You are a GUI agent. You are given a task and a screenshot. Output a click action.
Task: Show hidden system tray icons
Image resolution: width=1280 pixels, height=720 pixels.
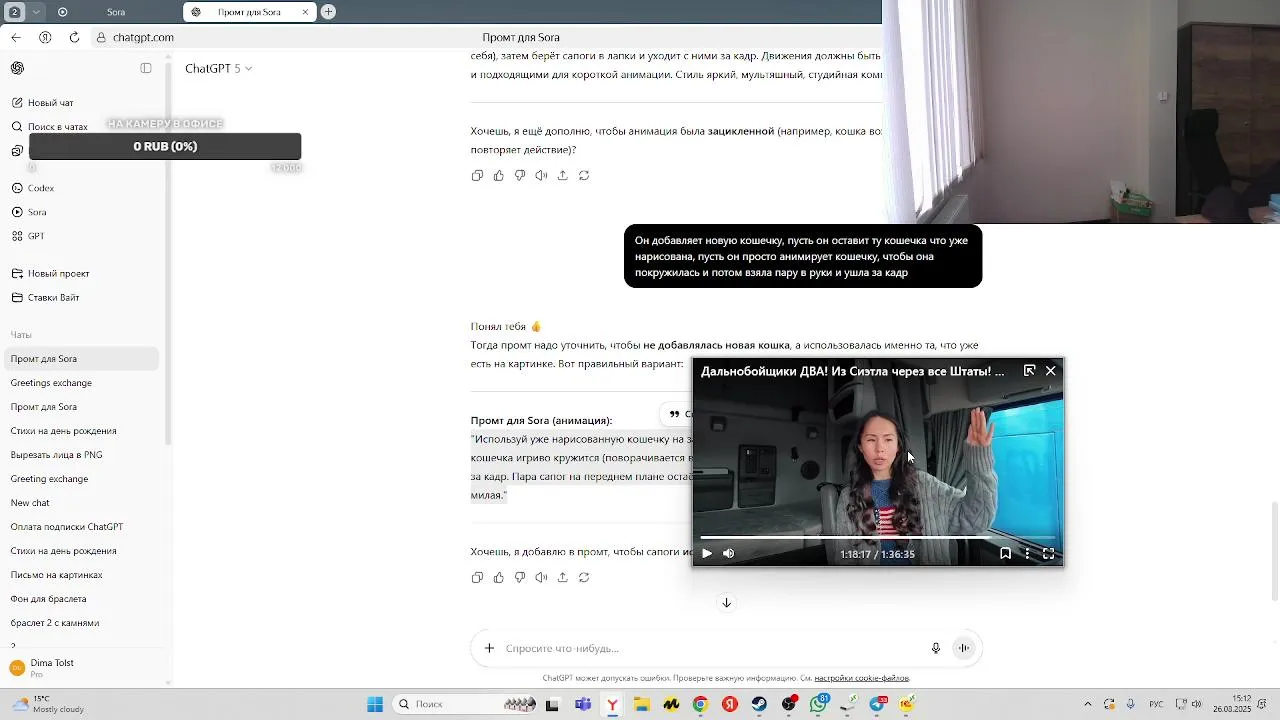(x=1088, y=704)
